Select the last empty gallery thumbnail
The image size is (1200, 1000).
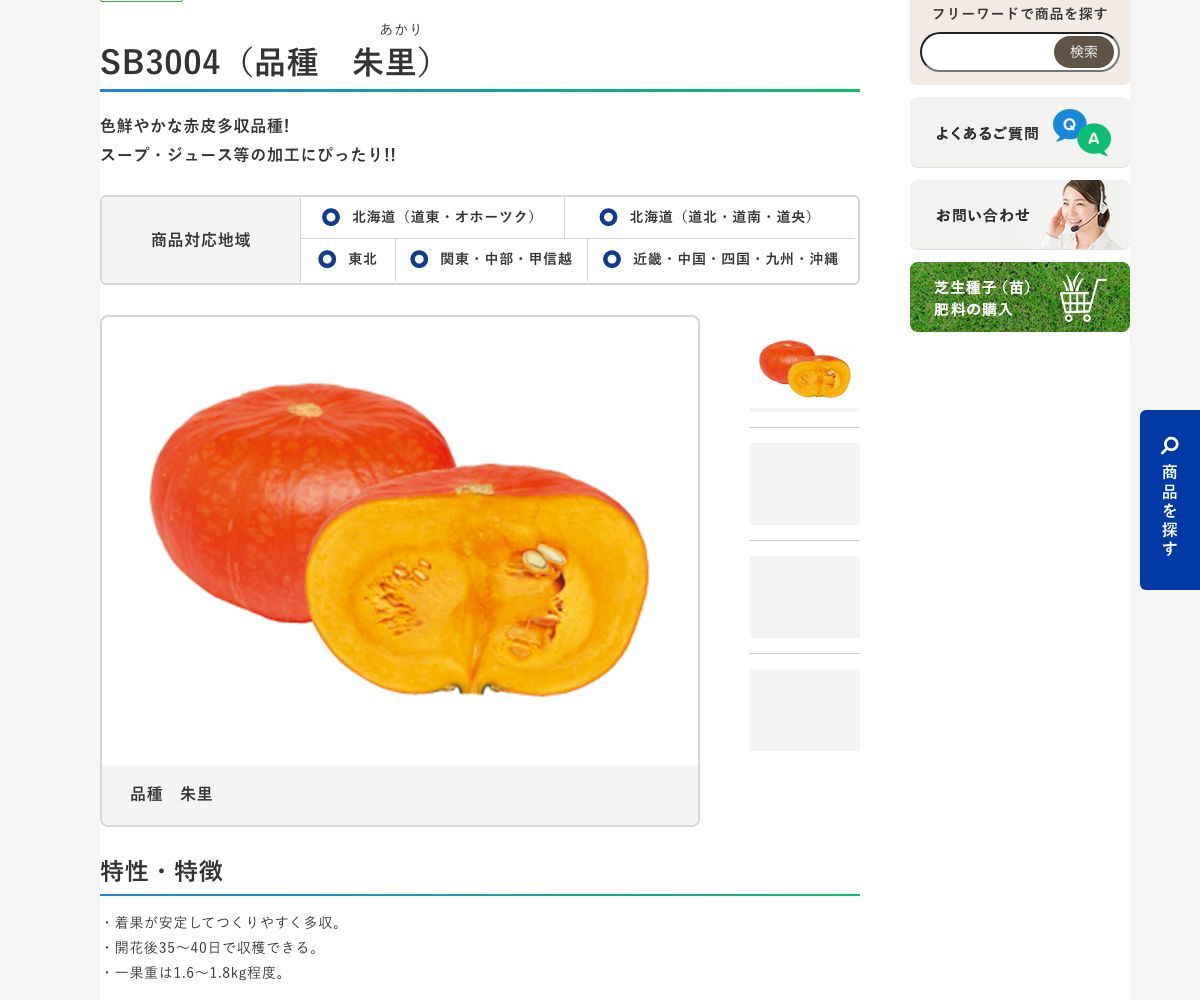[805, 710]
